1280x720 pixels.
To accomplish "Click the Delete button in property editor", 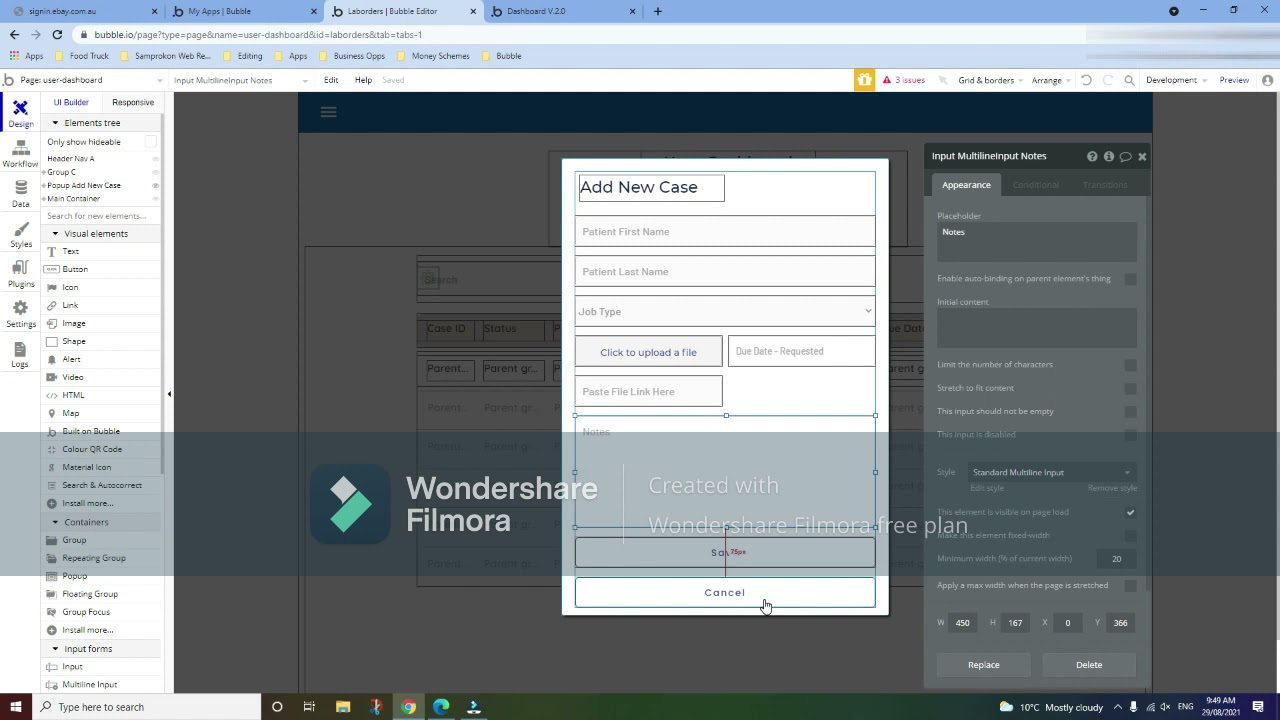I will (x=1089, y=665).
